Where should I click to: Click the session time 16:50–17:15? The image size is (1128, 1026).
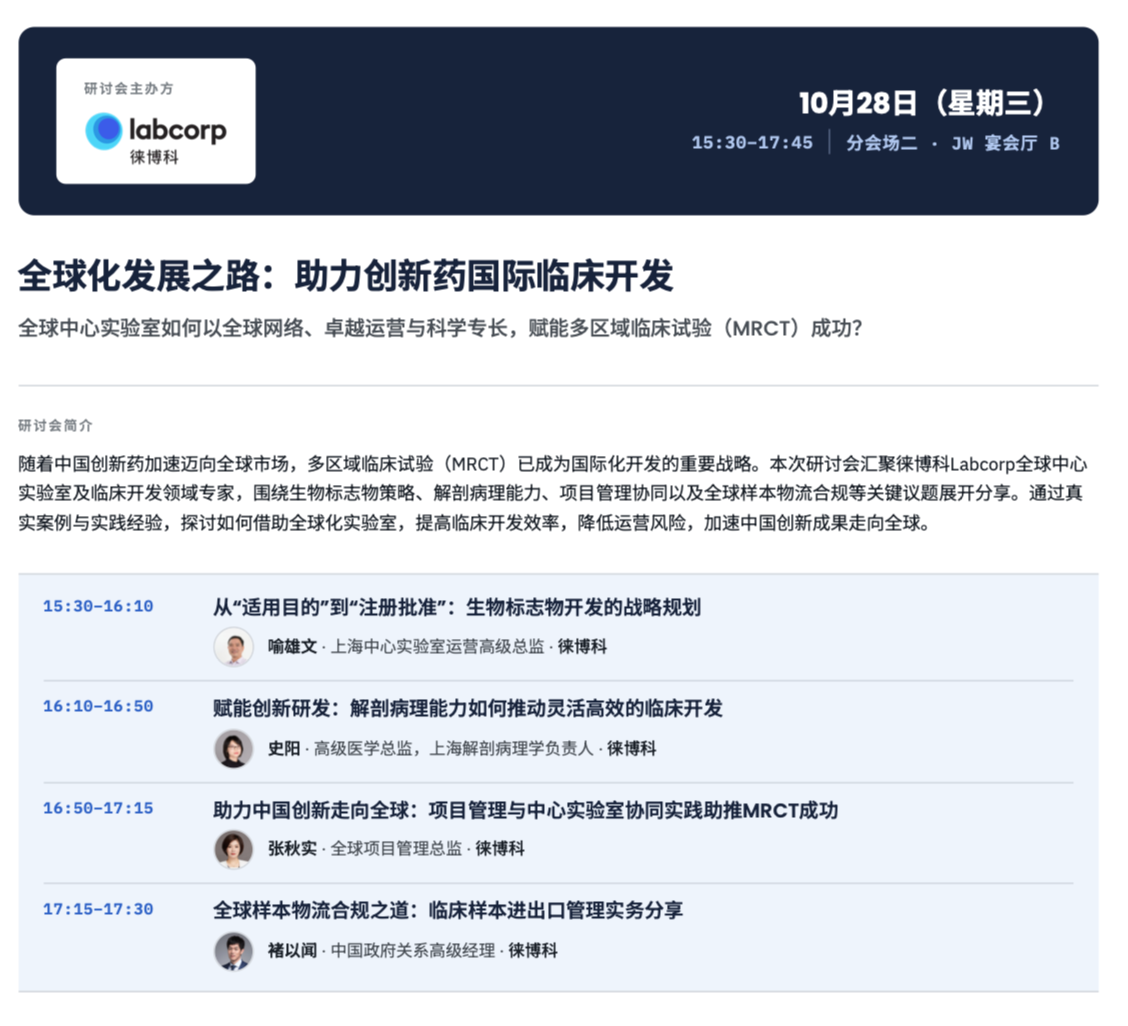98,809
